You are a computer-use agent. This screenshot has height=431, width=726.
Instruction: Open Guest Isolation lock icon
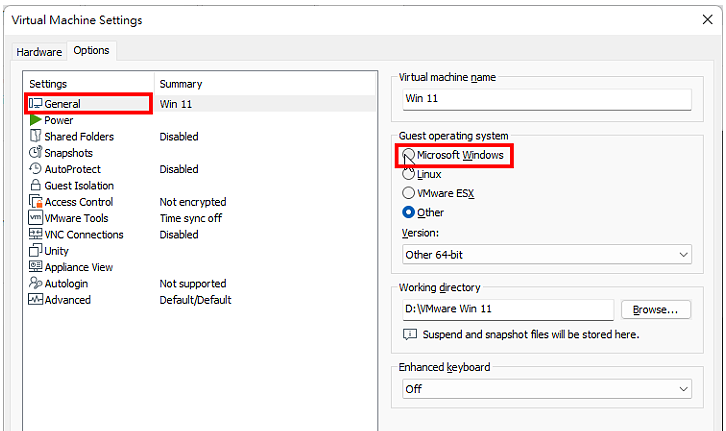35,185
